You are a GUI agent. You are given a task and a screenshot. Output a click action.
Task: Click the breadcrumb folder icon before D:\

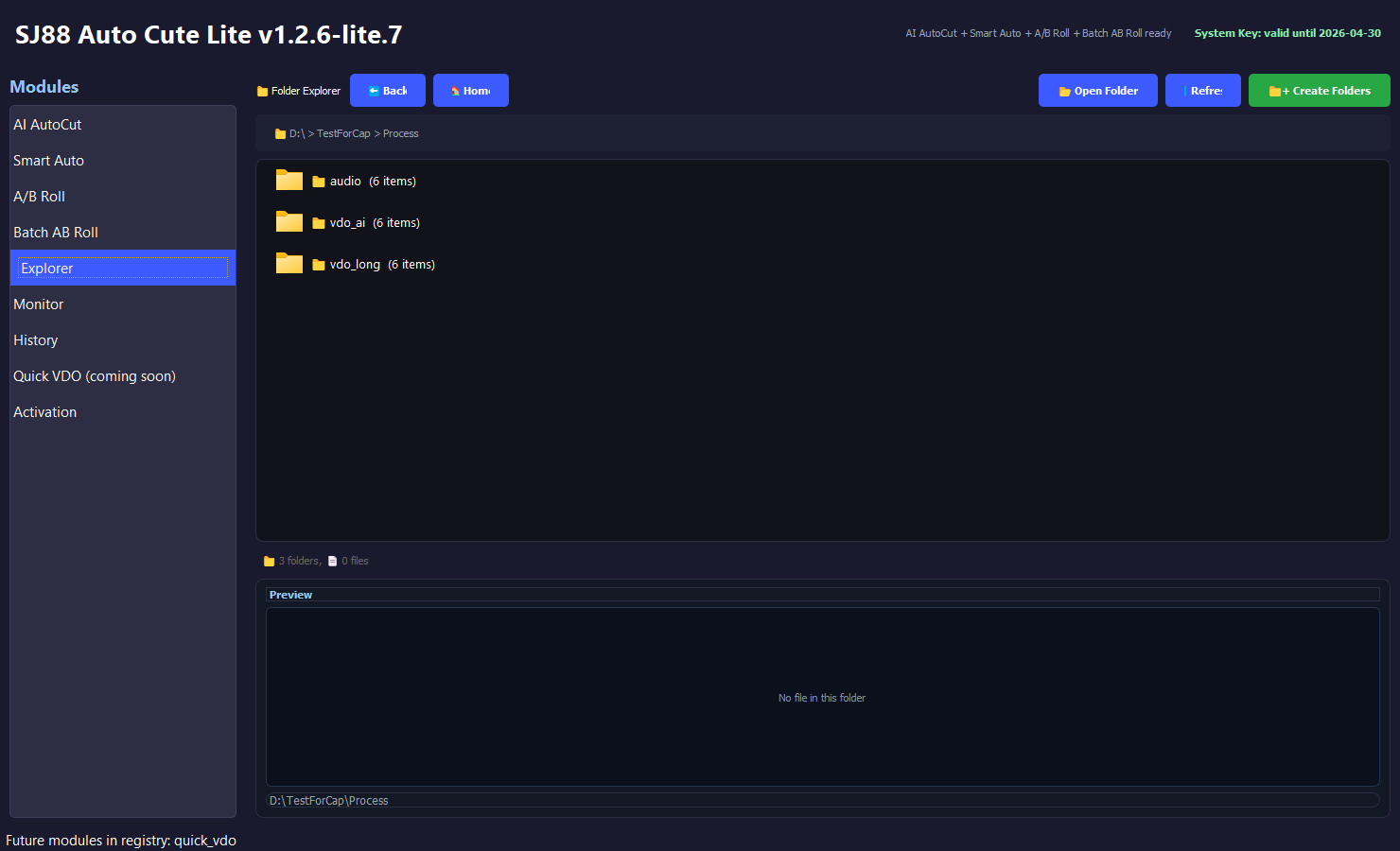(x=280, y=134)
